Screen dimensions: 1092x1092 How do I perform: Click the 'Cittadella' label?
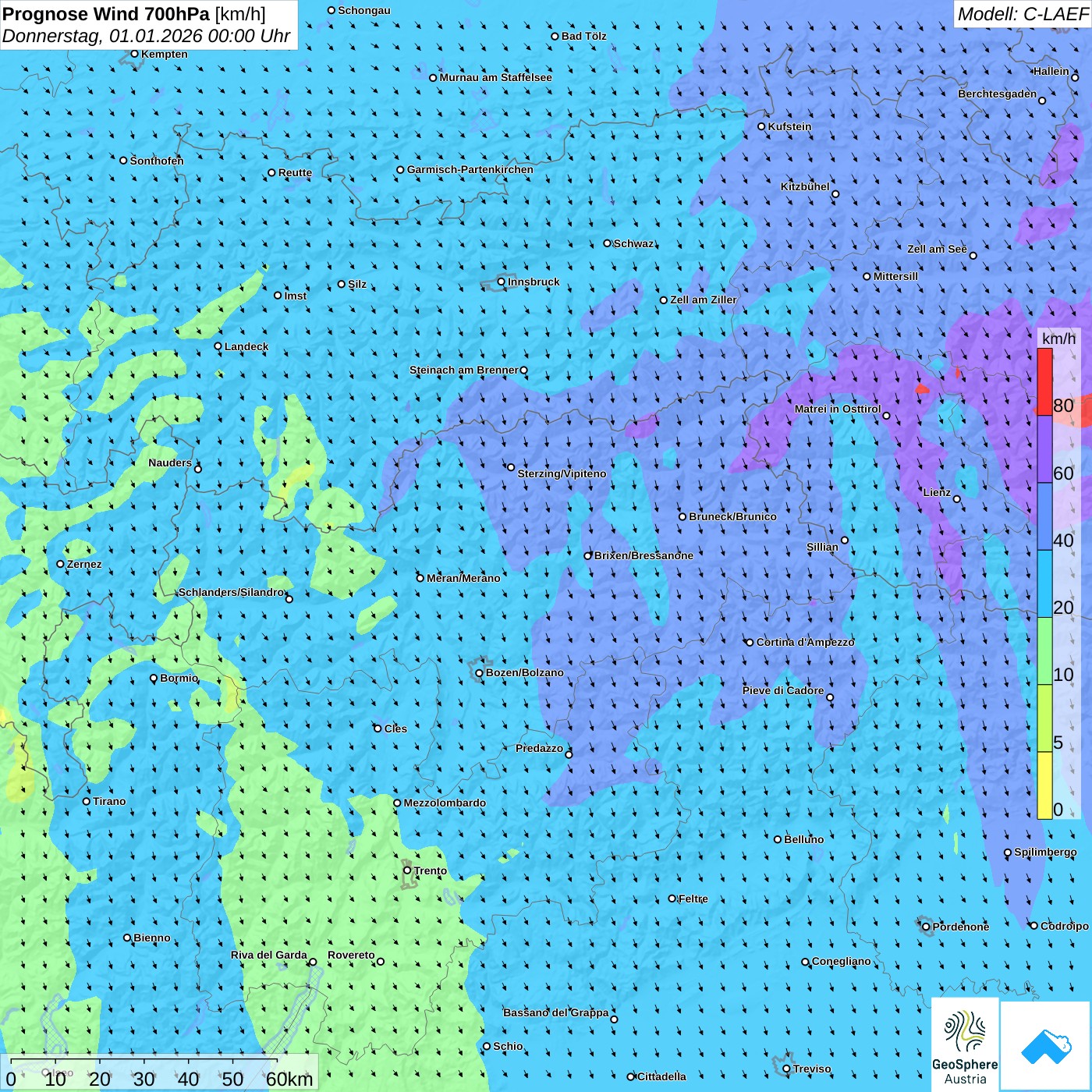[662, 1076]
